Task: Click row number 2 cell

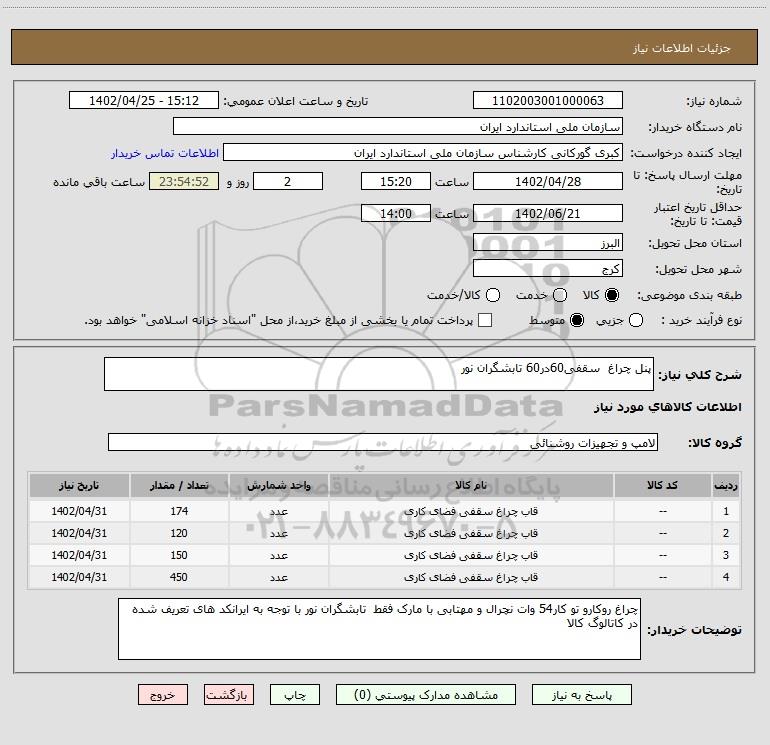Action: click(726, 533)
